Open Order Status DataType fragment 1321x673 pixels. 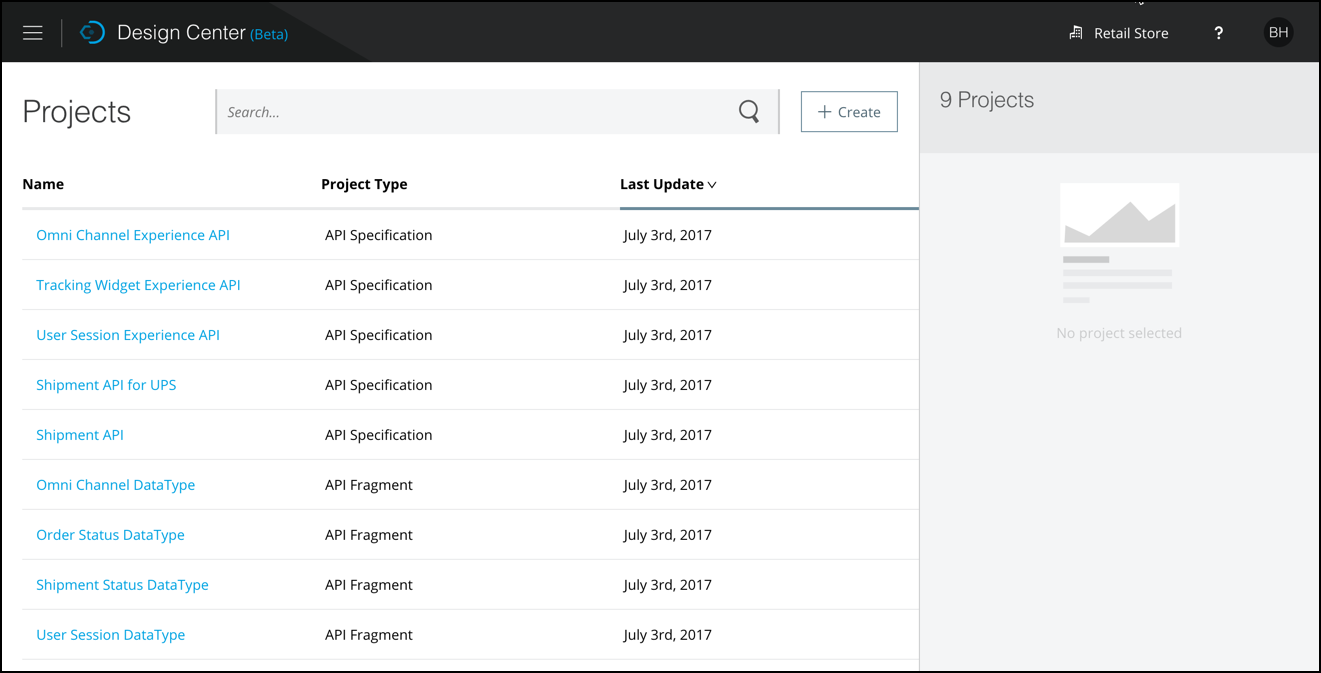[x=110, y=535]
